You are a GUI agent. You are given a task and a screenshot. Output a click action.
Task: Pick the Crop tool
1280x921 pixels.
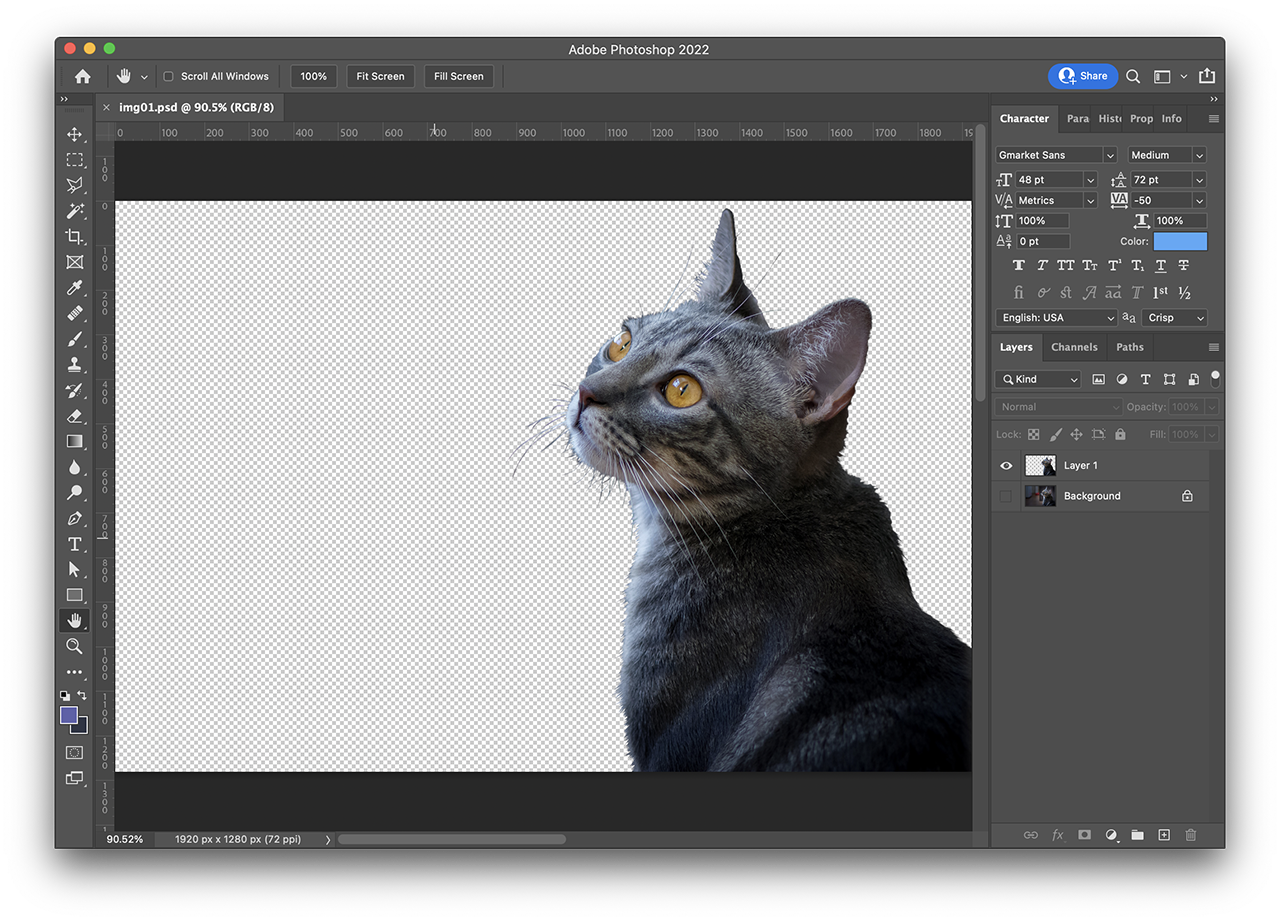[75, 237]
